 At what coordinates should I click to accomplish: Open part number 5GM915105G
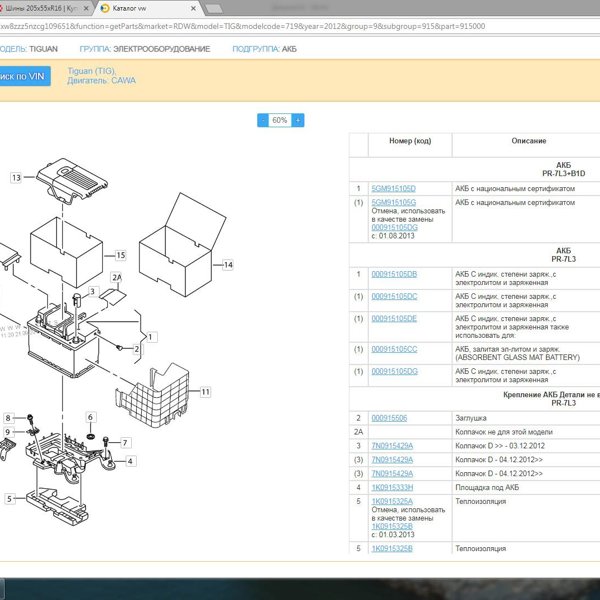coord(393,202)
